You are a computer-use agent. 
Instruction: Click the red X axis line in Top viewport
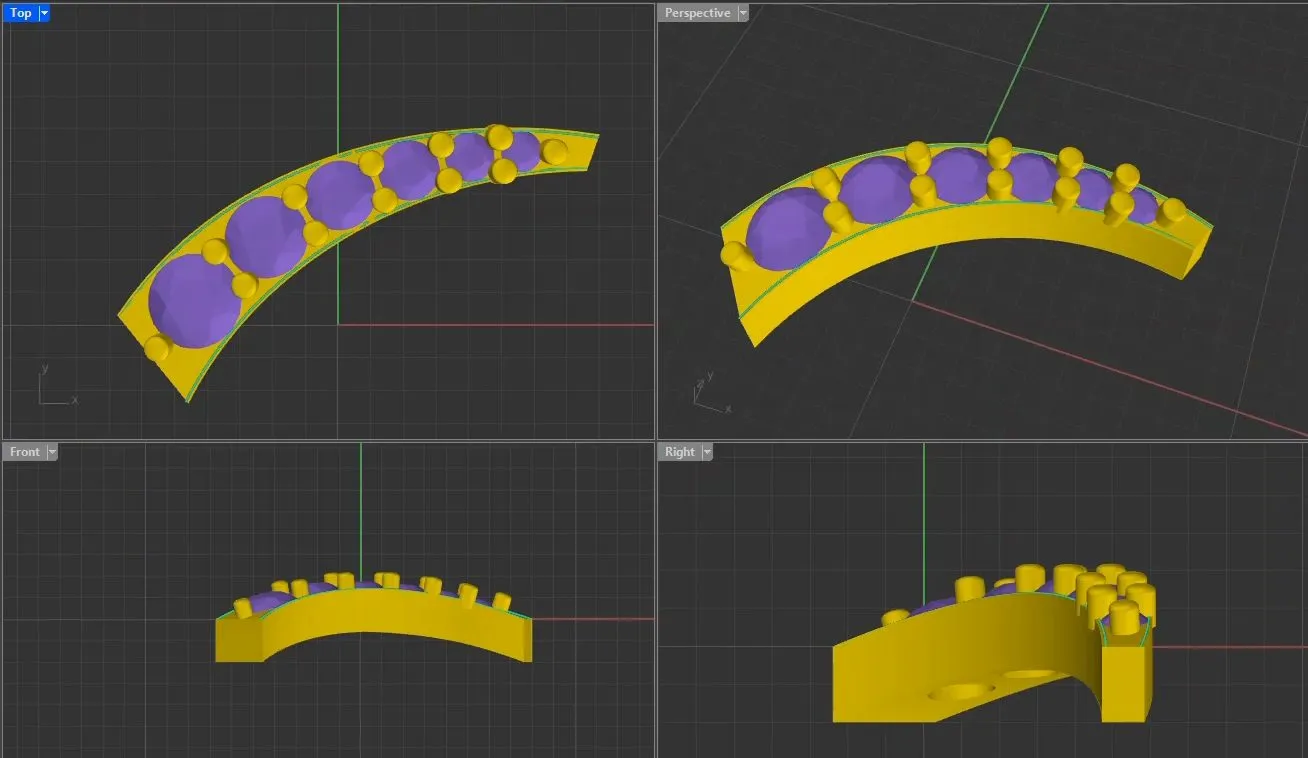tap(500, 324)
